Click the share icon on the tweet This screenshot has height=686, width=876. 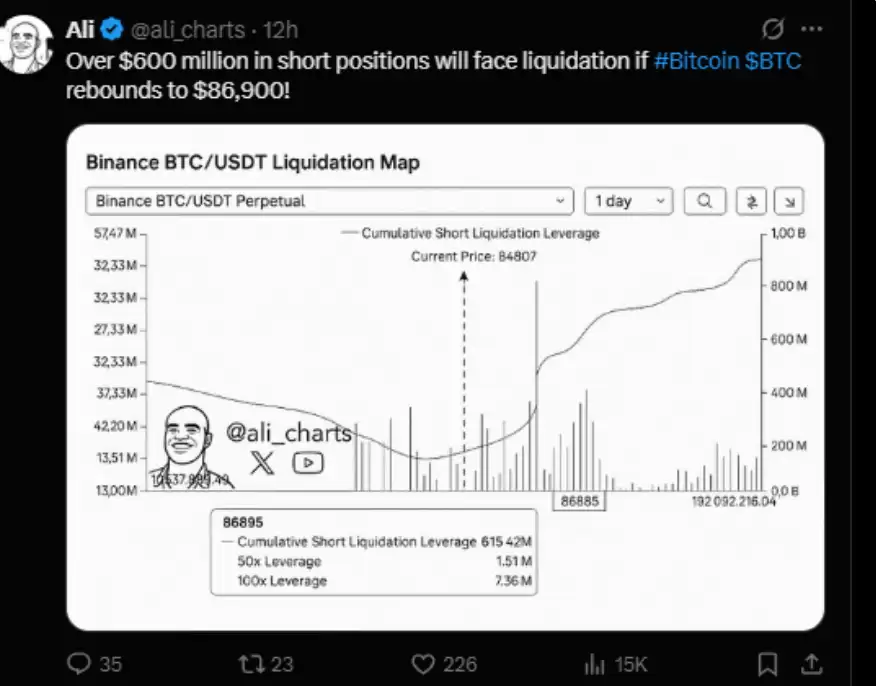811,662
